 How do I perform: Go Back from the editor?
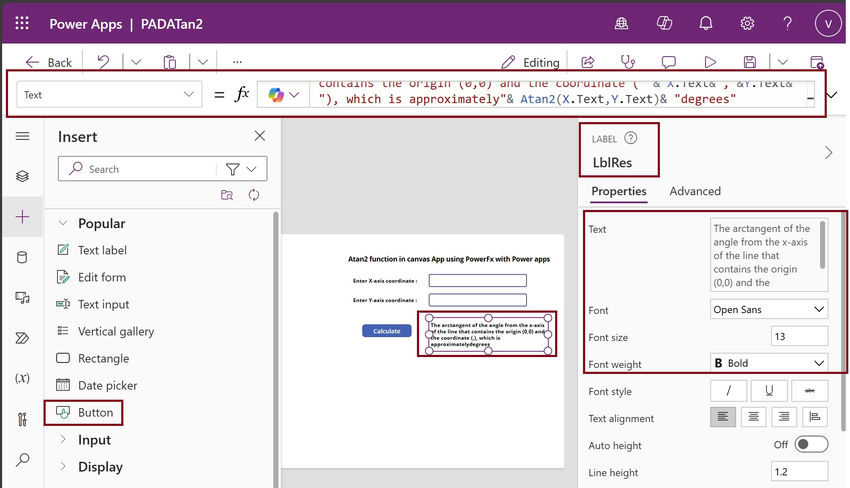tap(48, 62)
